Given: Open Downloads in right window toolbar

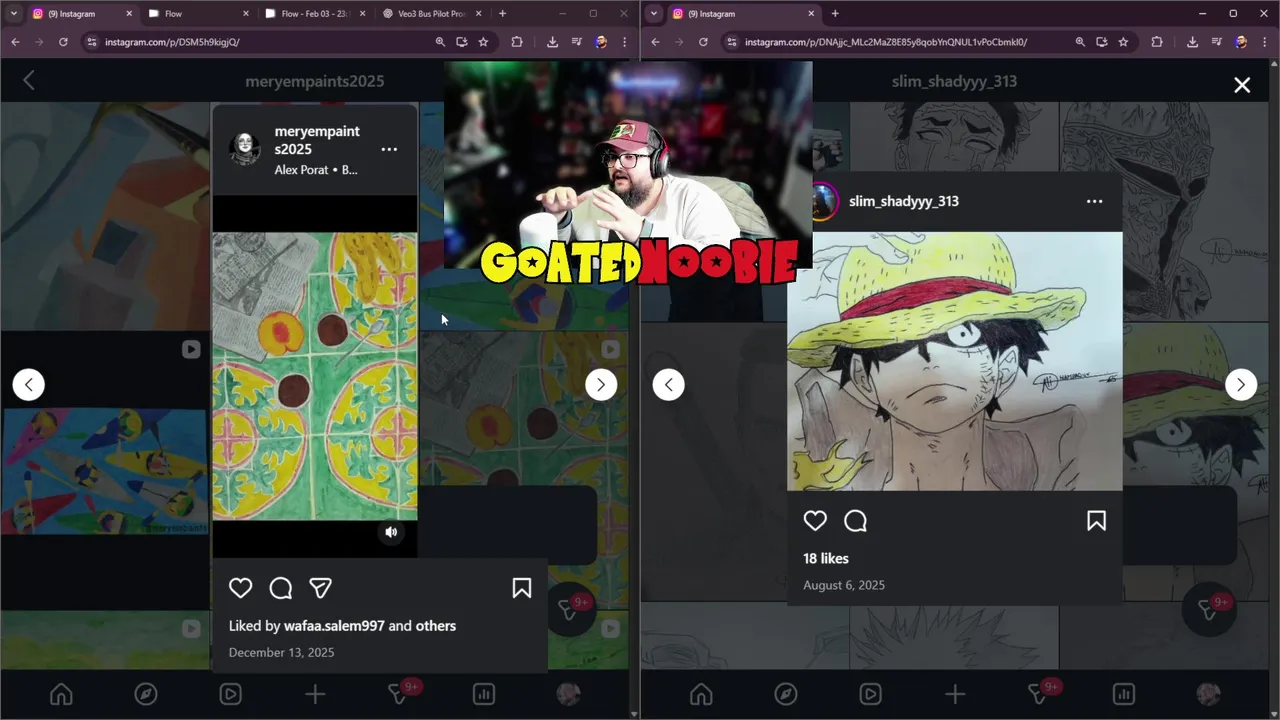Looking at the screenshot, I should [x=1192, y=42].
